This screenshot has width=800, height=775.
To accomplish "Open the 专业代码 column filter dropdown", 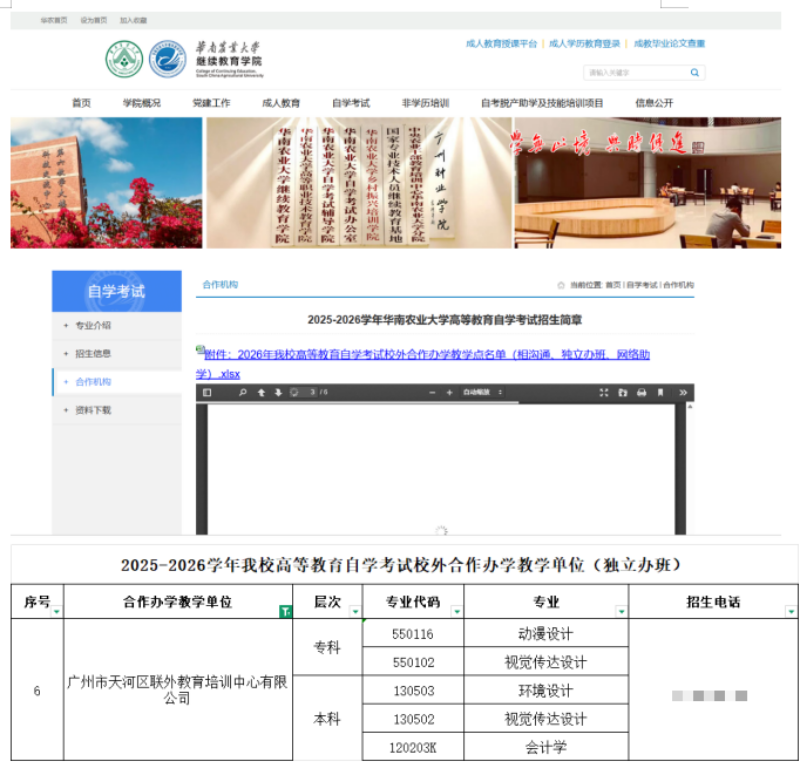I will click(457, 611).
